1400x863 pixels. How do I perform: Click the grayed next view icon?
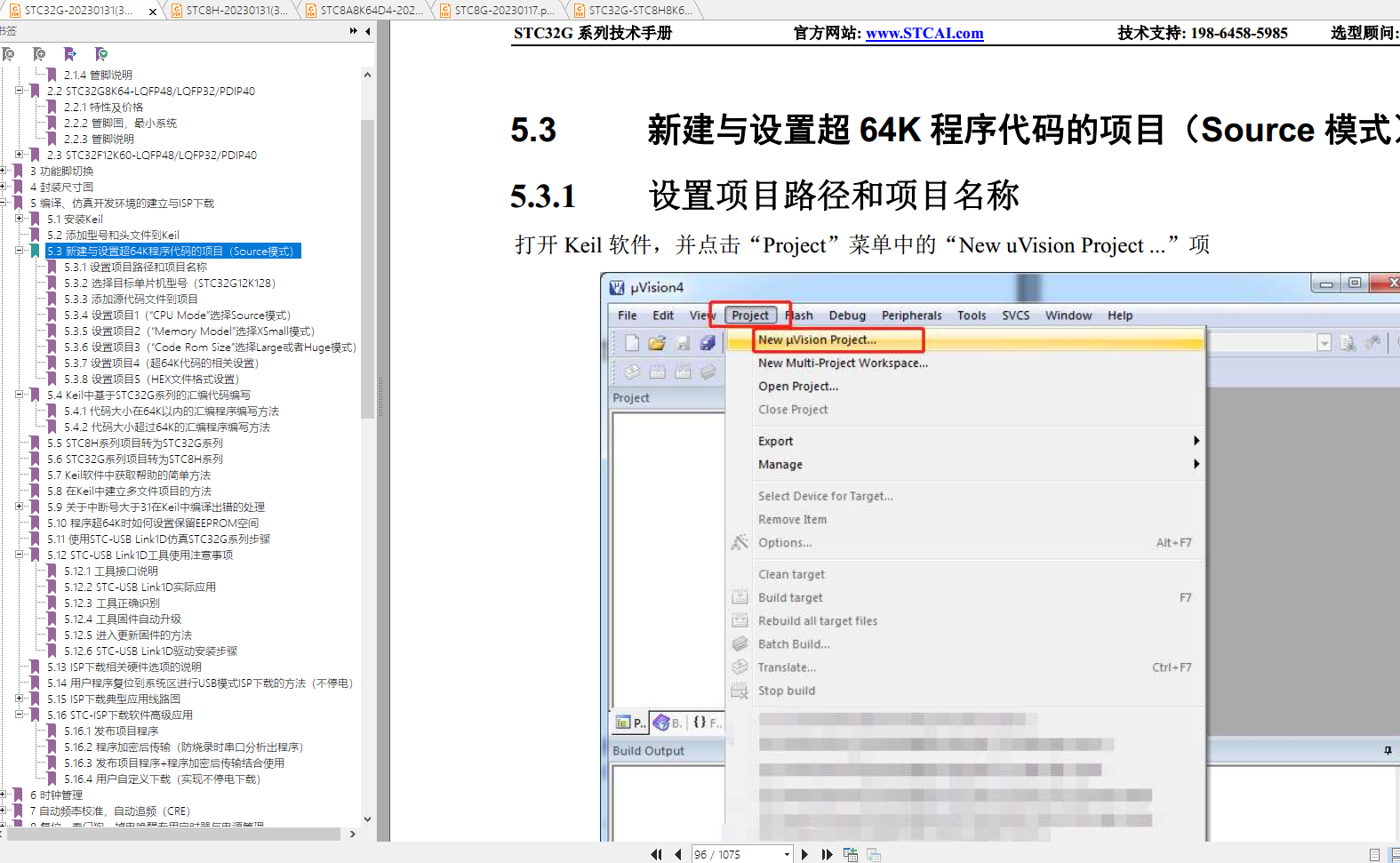(874, 854)
